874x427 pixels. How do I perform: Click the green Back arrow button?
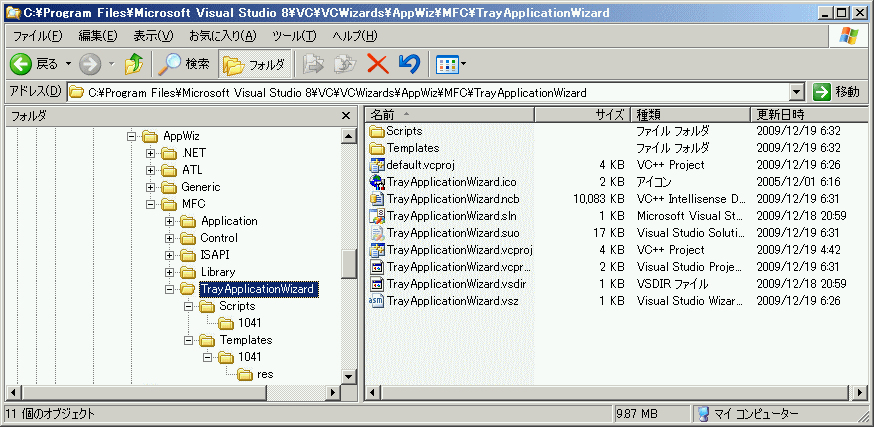(20, 65)
